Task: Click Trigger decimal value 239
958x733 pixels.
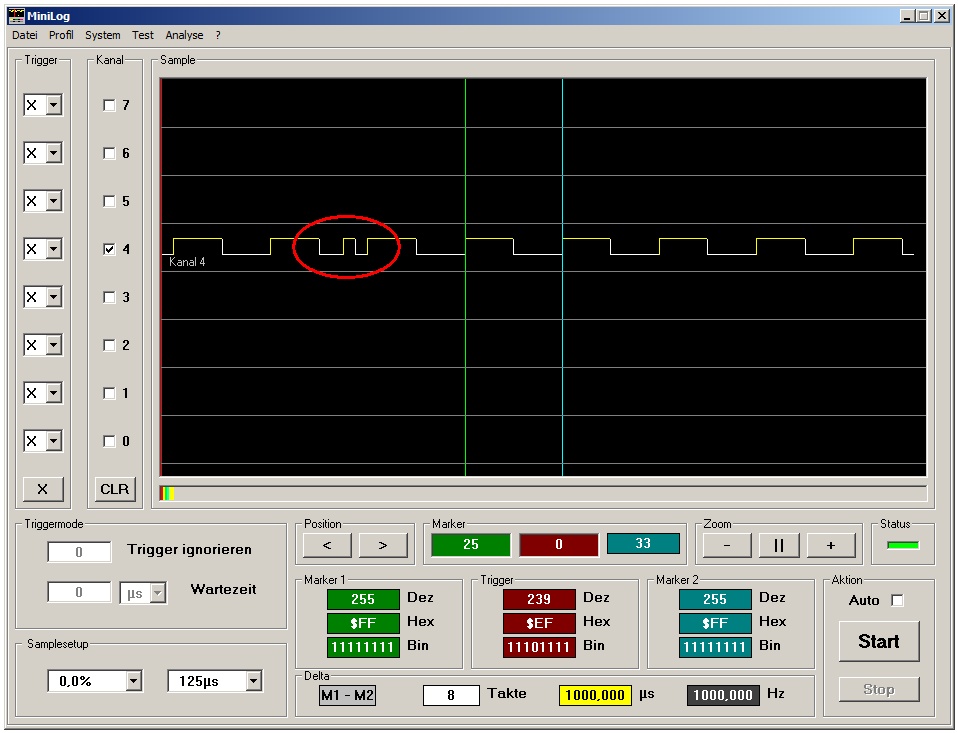Action: click(x=539, y=599)
